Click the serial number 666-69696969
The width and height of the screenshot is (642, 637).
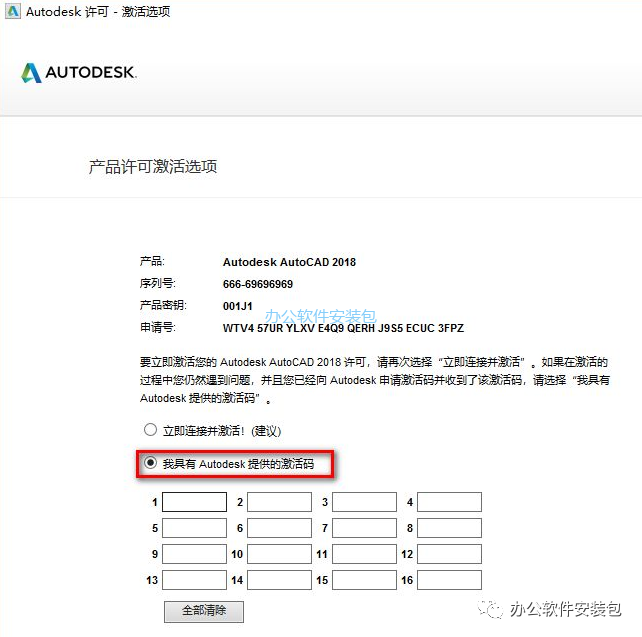(258, 284)
